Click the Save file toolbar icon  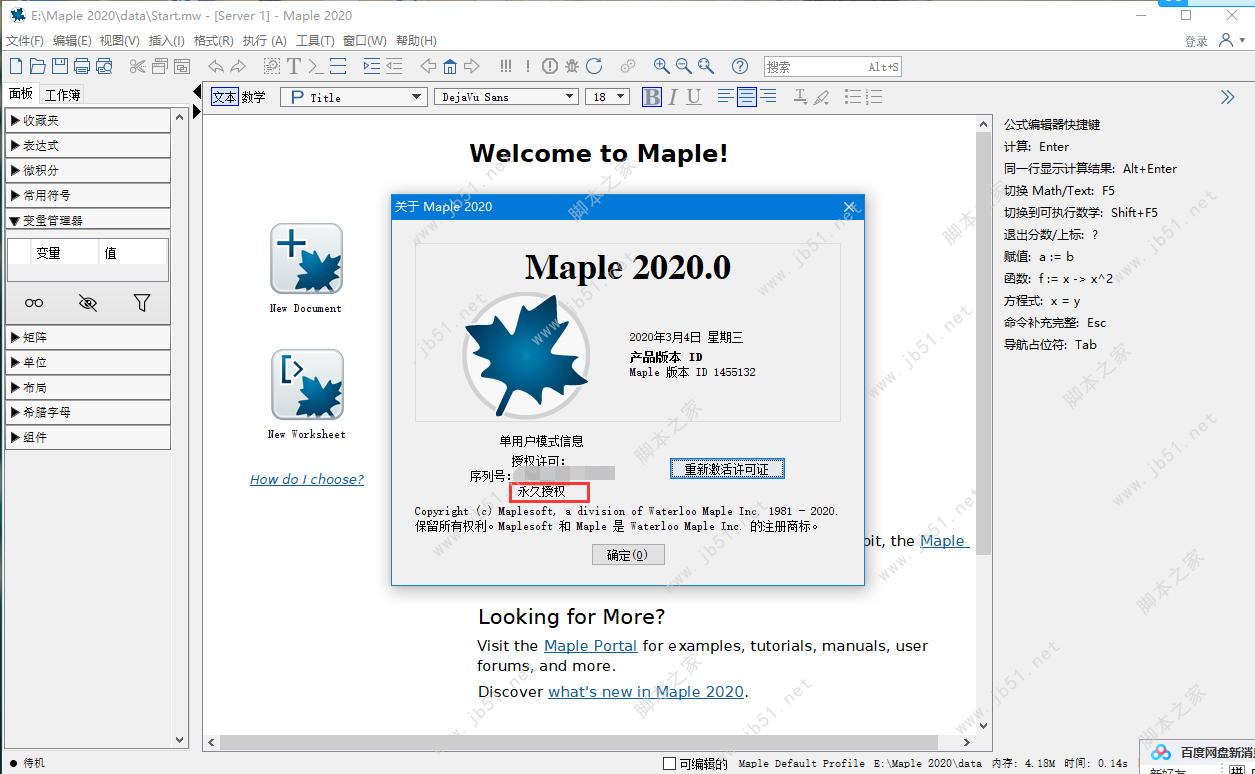coord(60,66)
